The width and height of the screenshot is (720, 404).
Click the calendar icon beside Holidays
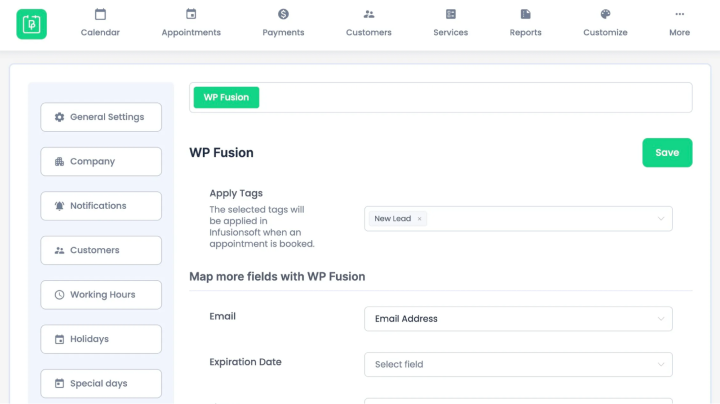(x=59, y=339)
